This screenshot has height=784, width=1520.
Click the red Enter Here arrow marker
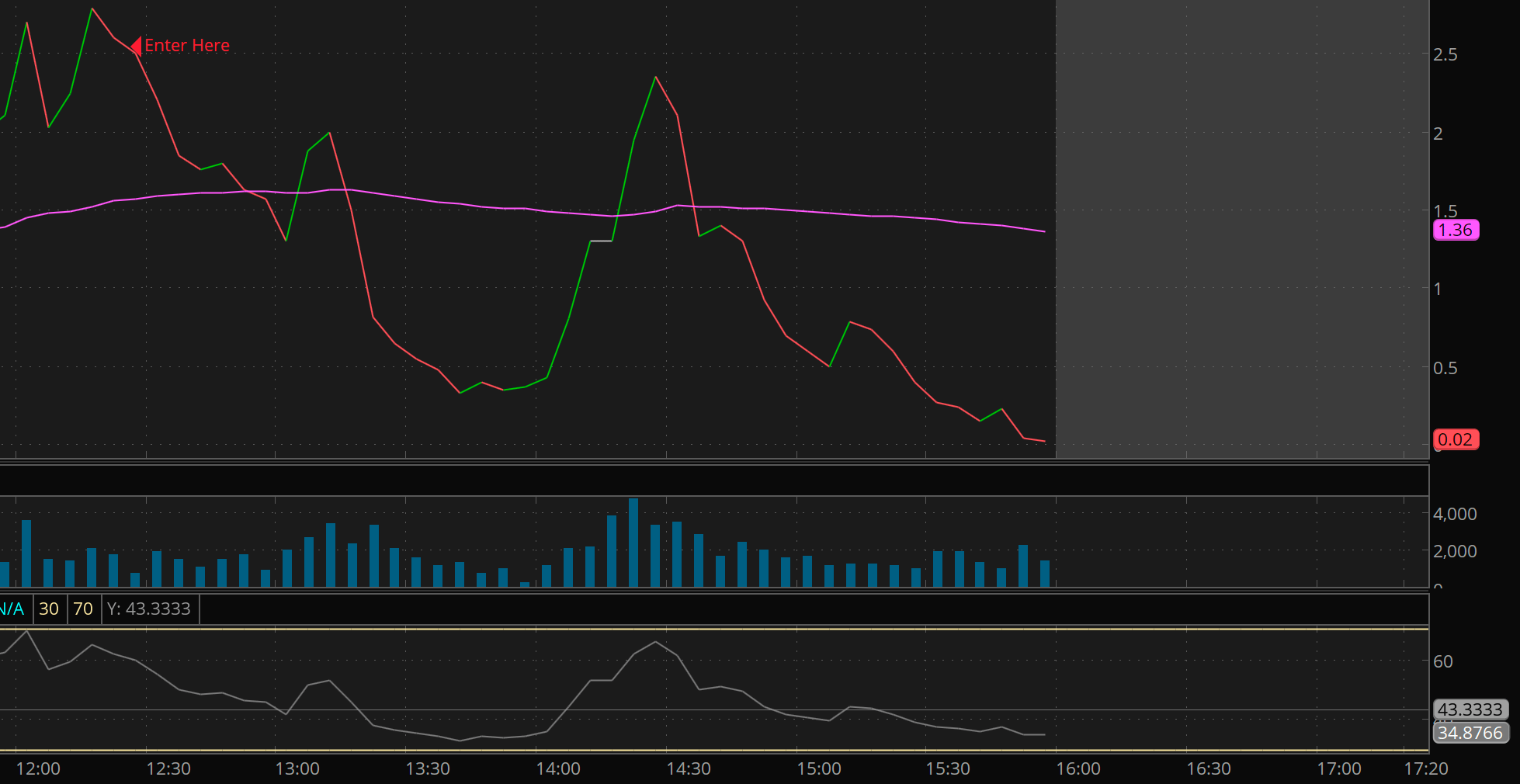click(136, 46)
